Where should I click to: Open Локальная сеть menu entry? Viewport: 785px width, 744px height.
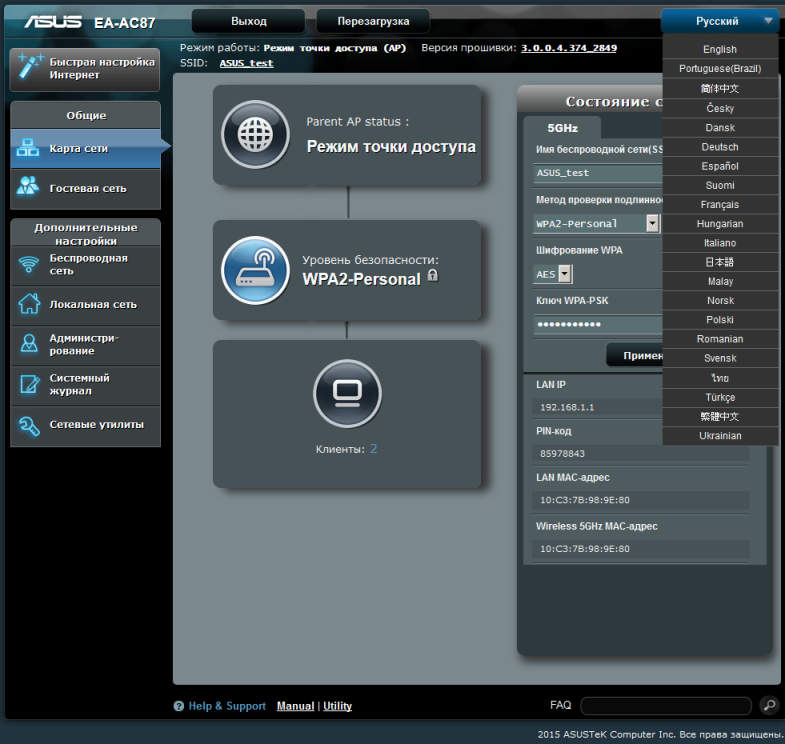coord(85,305)
